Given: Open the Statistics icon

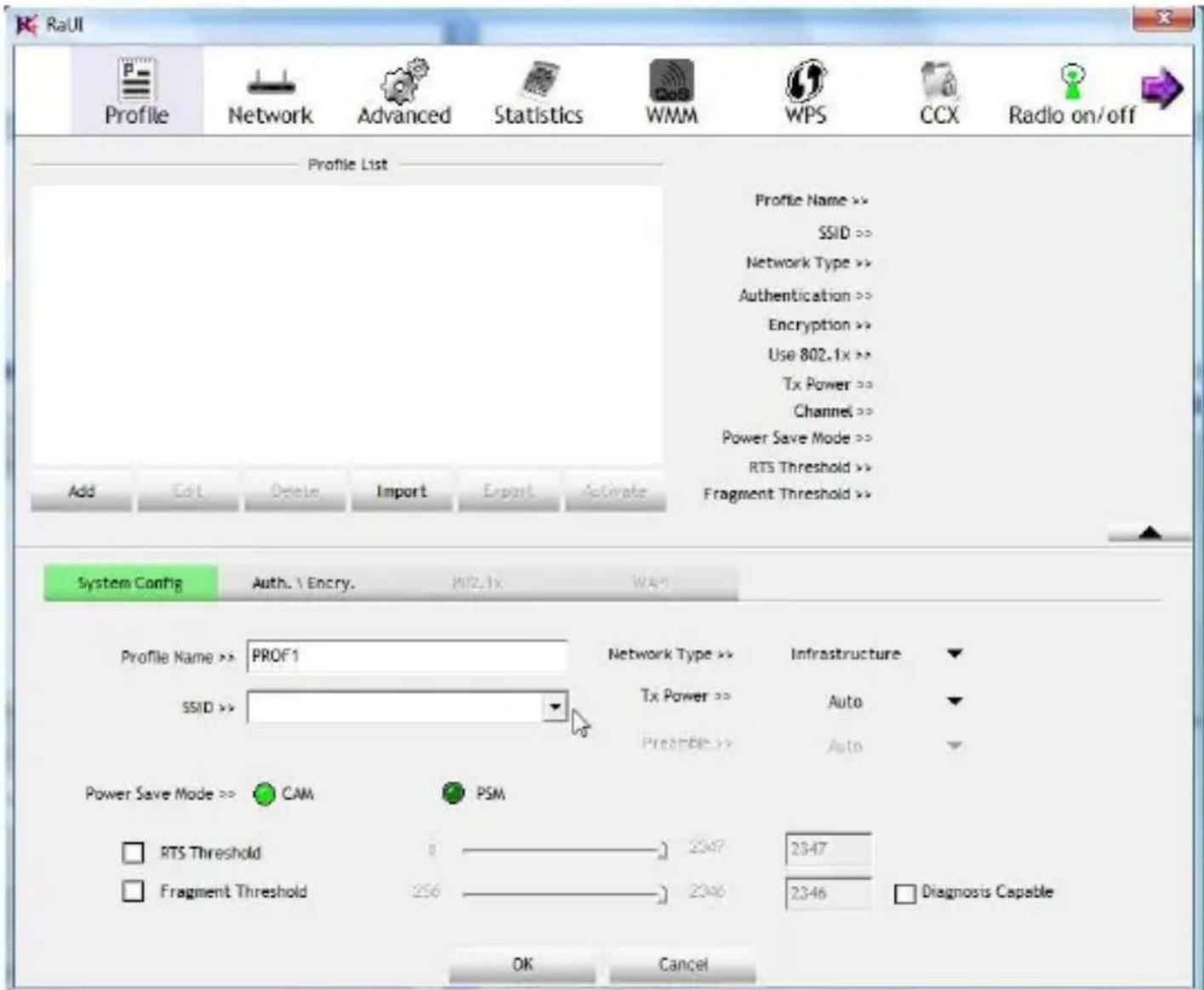Looking at the screenshot, I should pos(539,81).
